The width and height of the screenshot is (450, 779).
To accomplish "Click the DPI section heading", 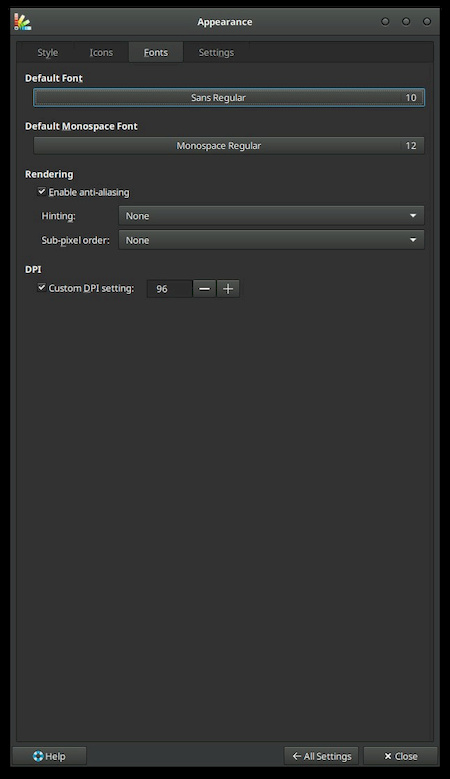I will pos(33,269).
